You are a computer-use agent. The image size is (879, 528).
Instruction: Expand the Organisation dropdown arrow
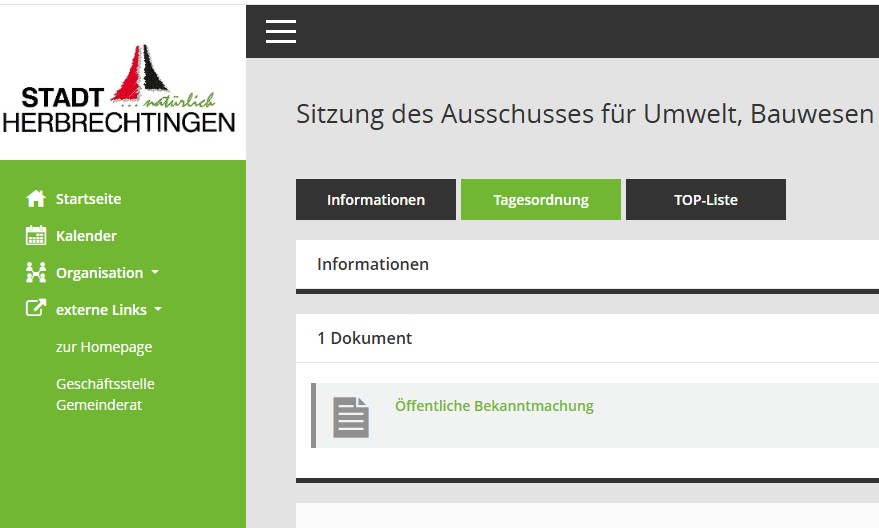click(155, 273)
